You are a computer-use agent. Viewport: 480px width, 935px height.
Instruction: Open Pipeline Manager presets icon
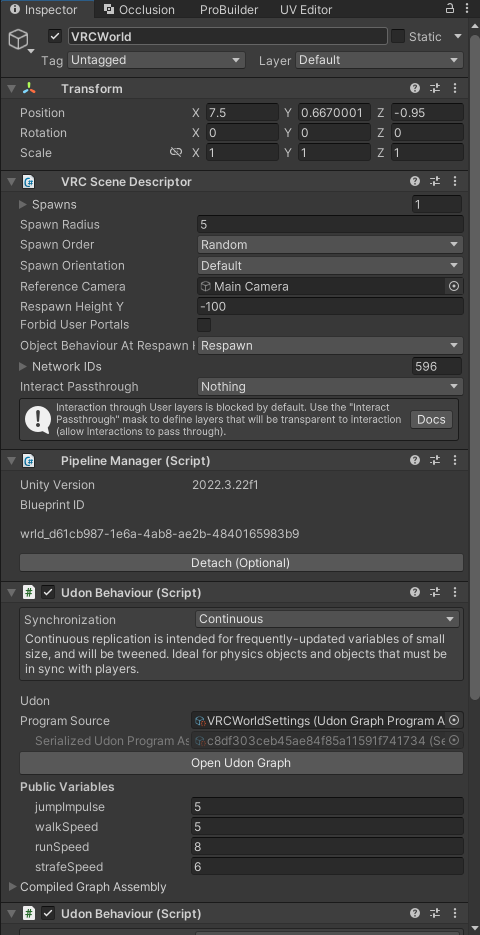[x=435, y=460]
